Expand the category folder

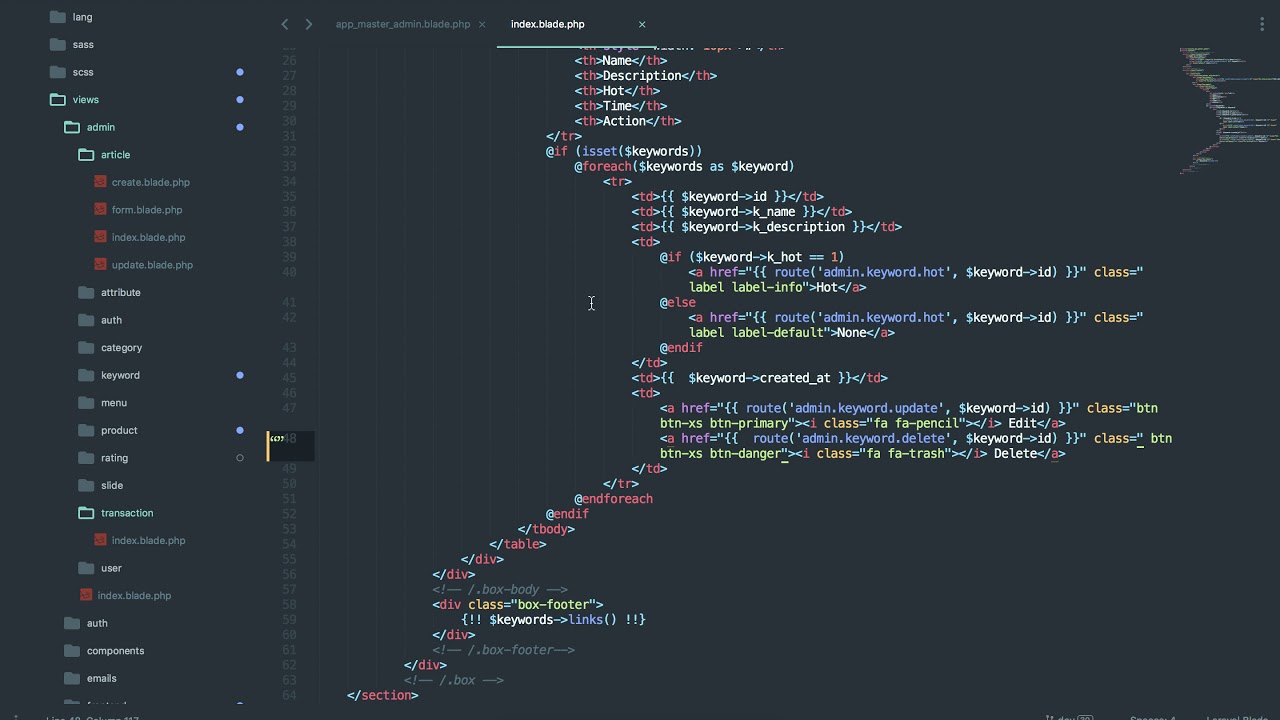(x=86, y=348)
